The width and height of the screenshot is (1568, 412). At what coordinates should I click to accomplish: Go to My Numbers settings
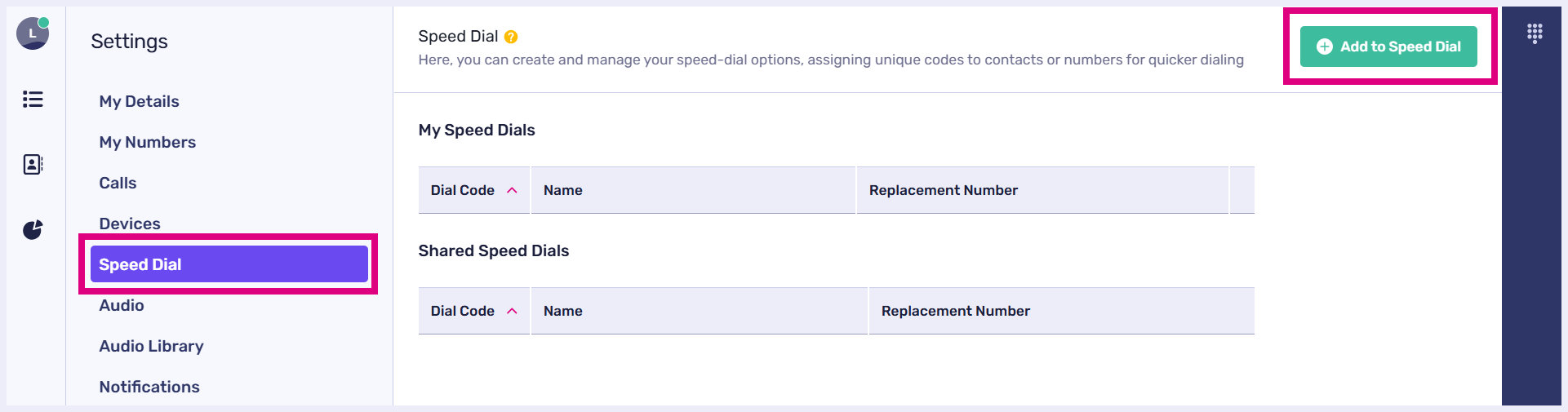(147, 142)
